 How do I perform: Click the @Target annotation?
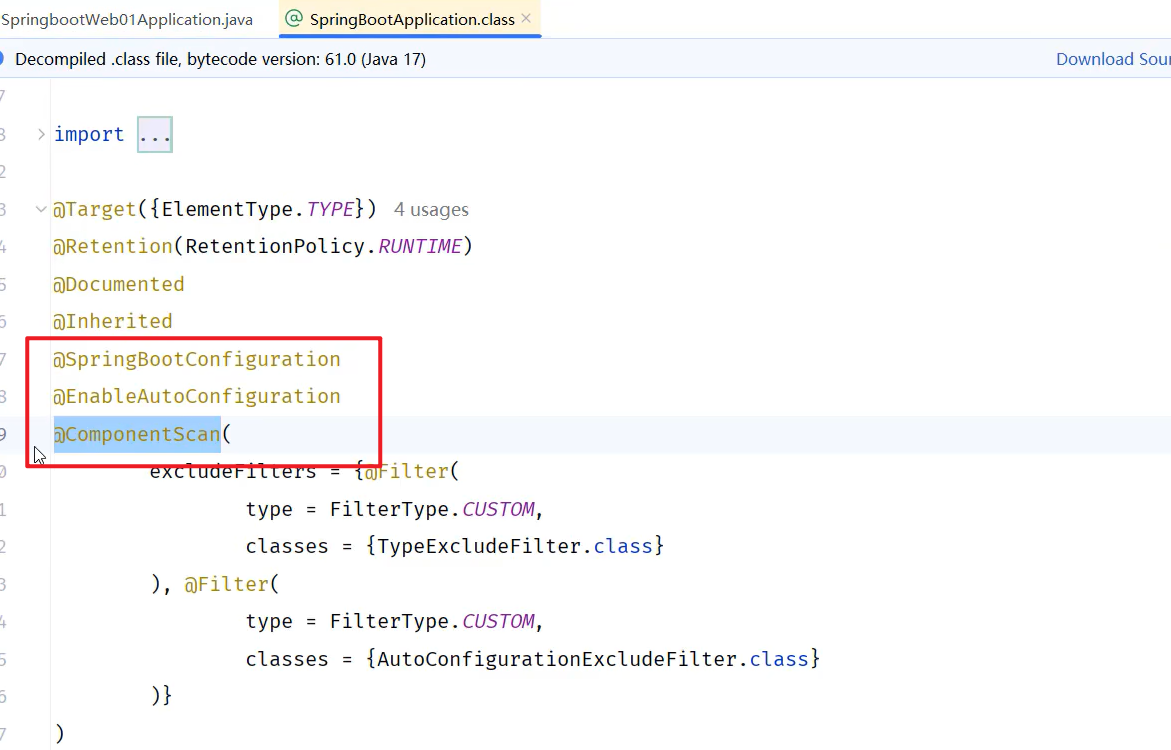pos(95,209)
